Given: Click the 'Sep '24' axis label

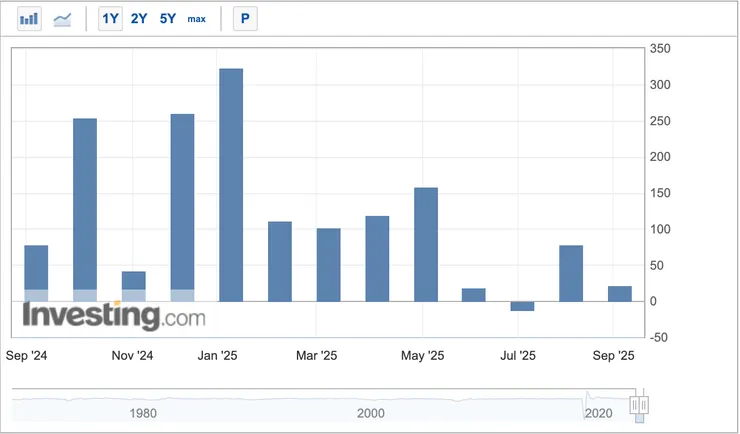Looking at the screenshot, I should [x=26, y=356].
